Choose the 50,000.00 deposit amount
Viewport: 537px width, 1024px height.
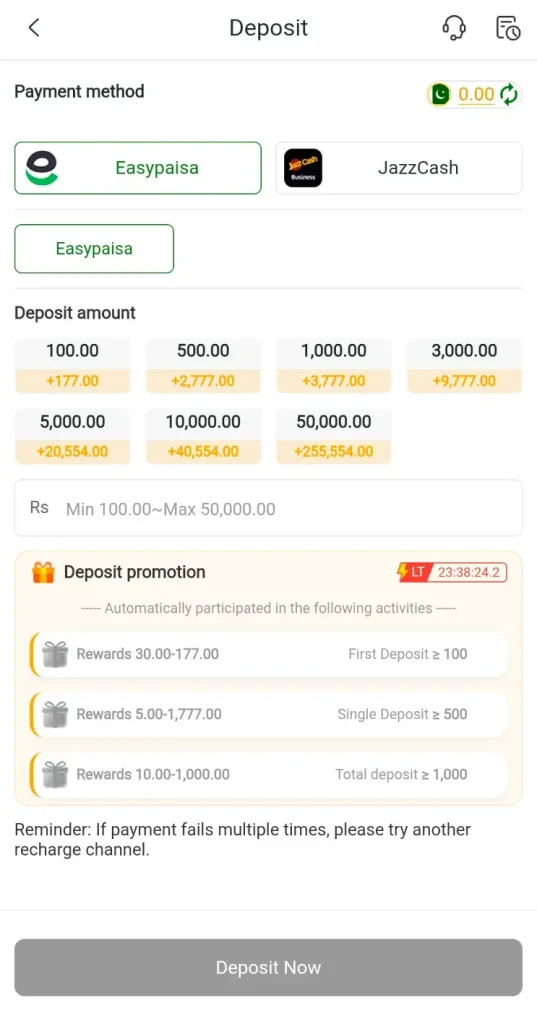(x=334, y=436)
